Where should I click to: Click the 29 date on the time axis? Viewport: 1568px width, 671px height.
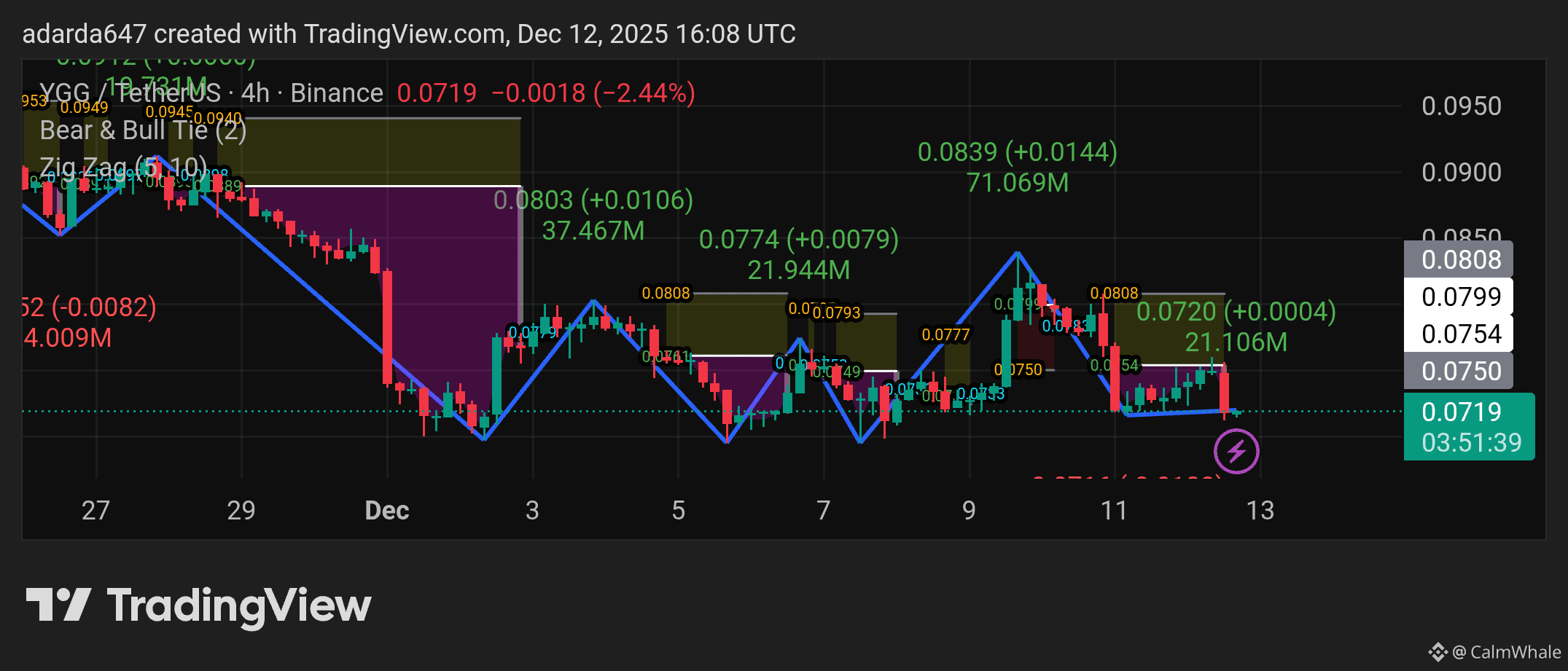tap(241, 510)
